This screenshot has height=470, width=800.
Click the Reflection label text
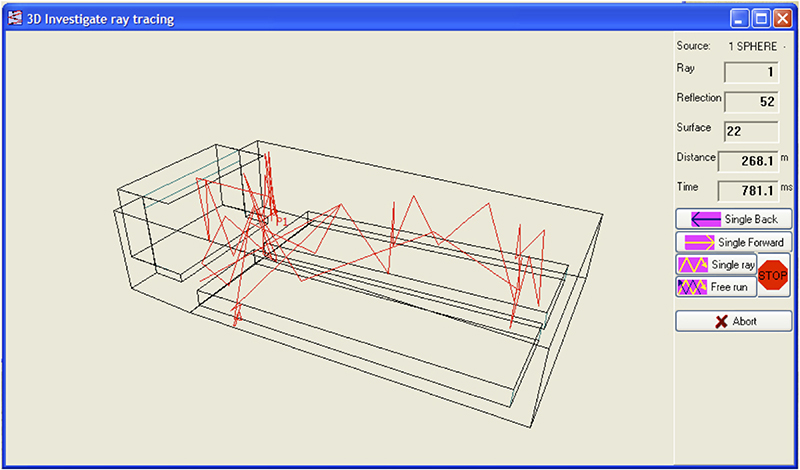699,97
